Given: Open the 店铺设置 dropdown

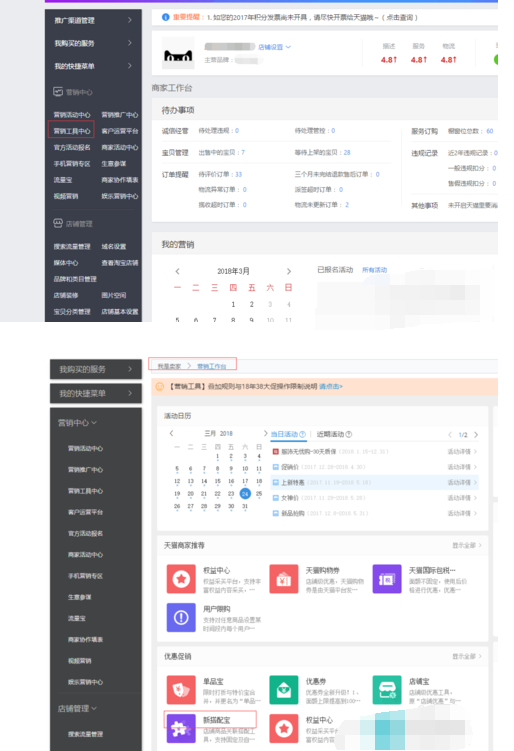Looking at the screenshot, I should click(x=274, y=47).
